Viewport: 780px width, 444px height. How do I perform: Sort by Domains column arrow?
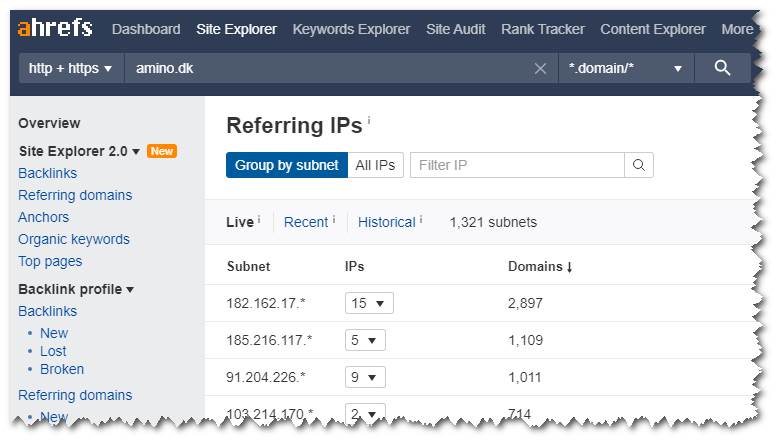(x=570, y=267)
